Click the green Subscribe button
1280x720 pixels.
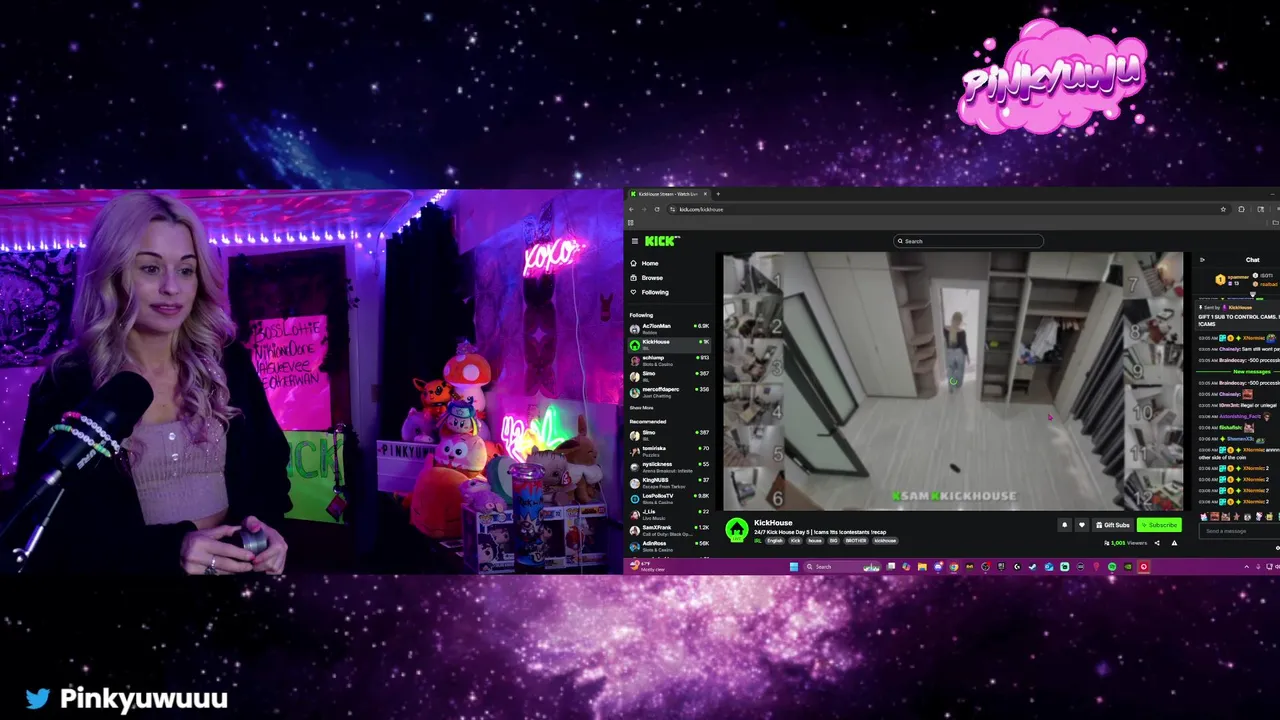[1160, 525]
